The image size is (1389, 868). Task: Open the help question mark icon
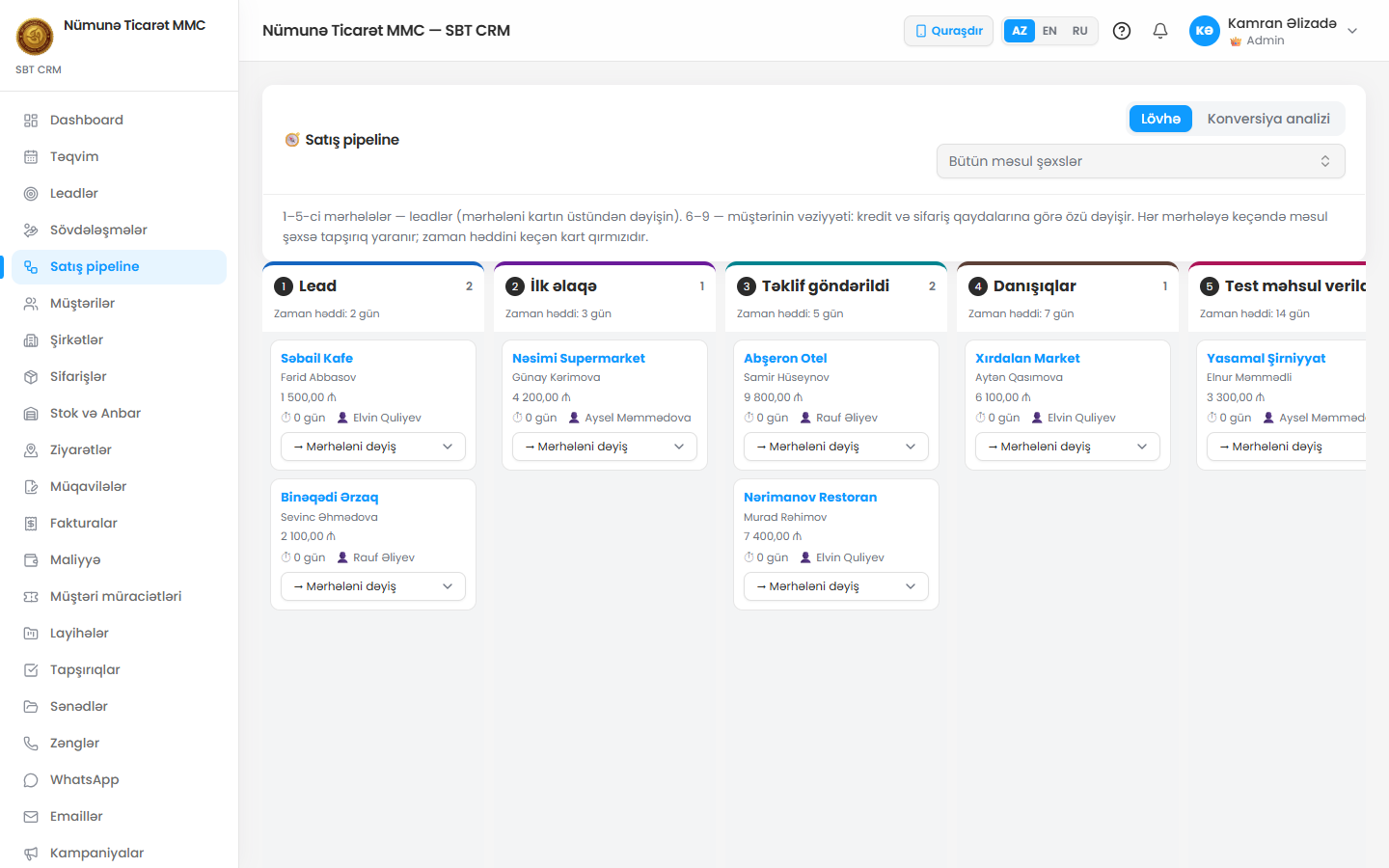(x=1122, y=31)
